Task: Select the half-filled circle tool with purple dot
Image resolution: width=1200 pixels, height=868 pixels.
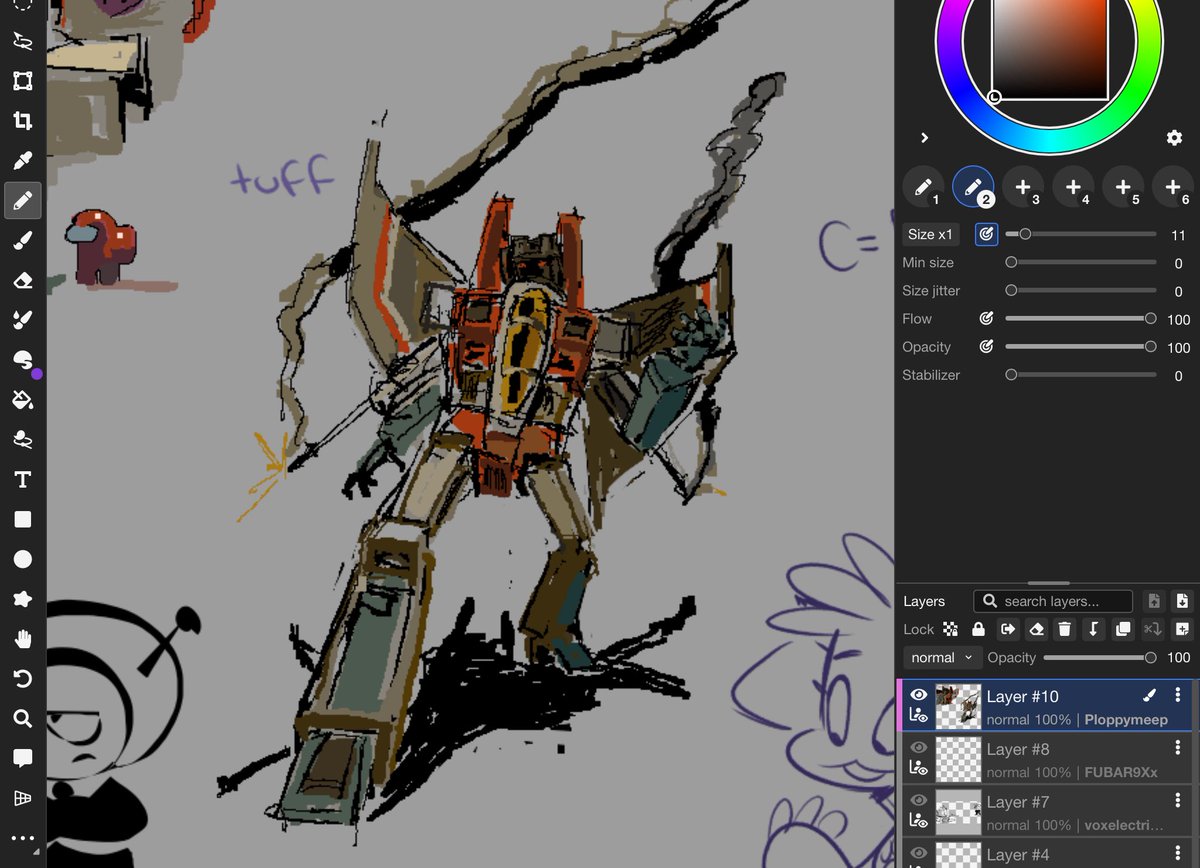Action: point(22,360)
